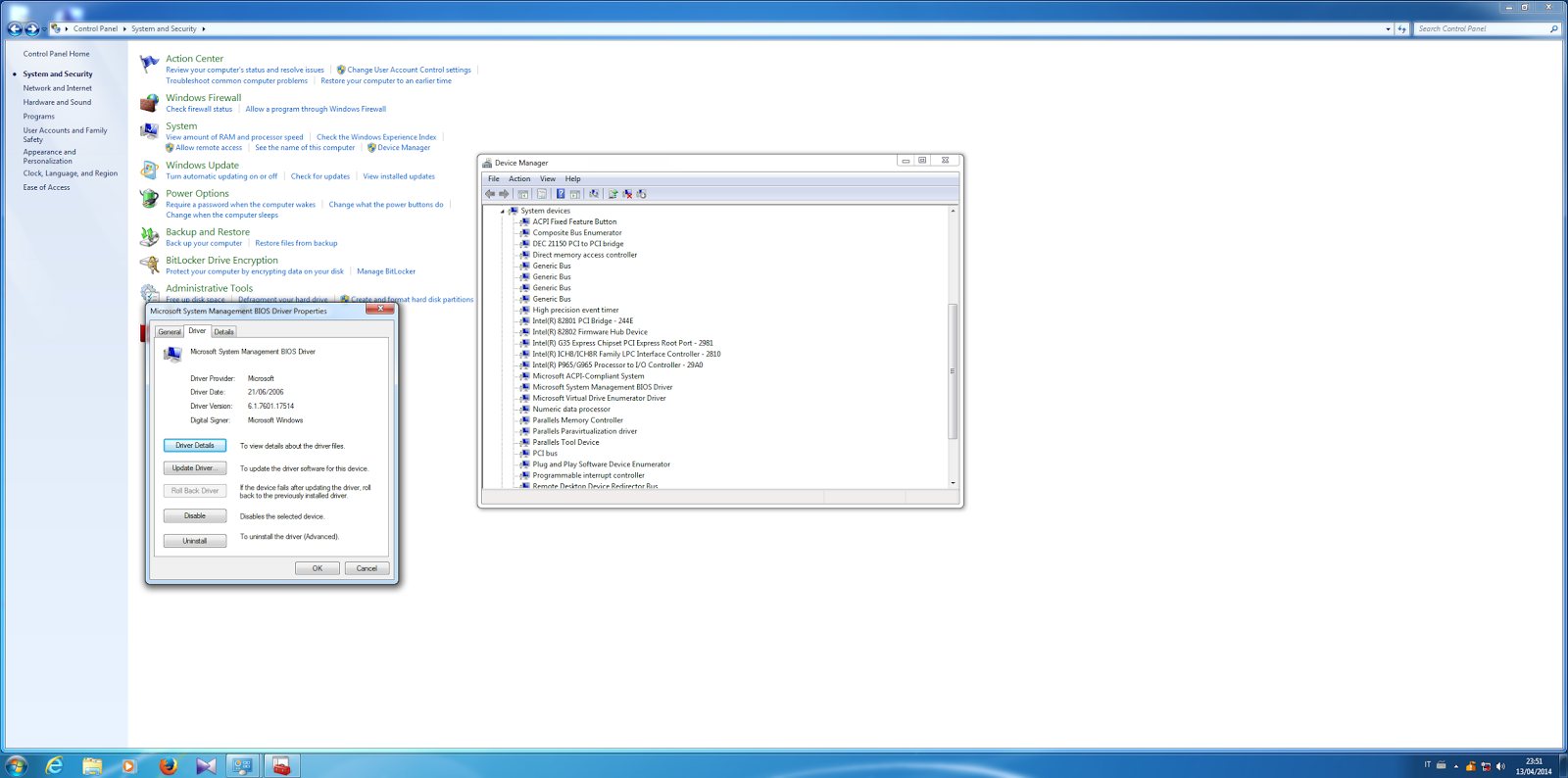Click the Manage BitLocker link
This screenshot has width=1568, height=778.
[386, 271]
